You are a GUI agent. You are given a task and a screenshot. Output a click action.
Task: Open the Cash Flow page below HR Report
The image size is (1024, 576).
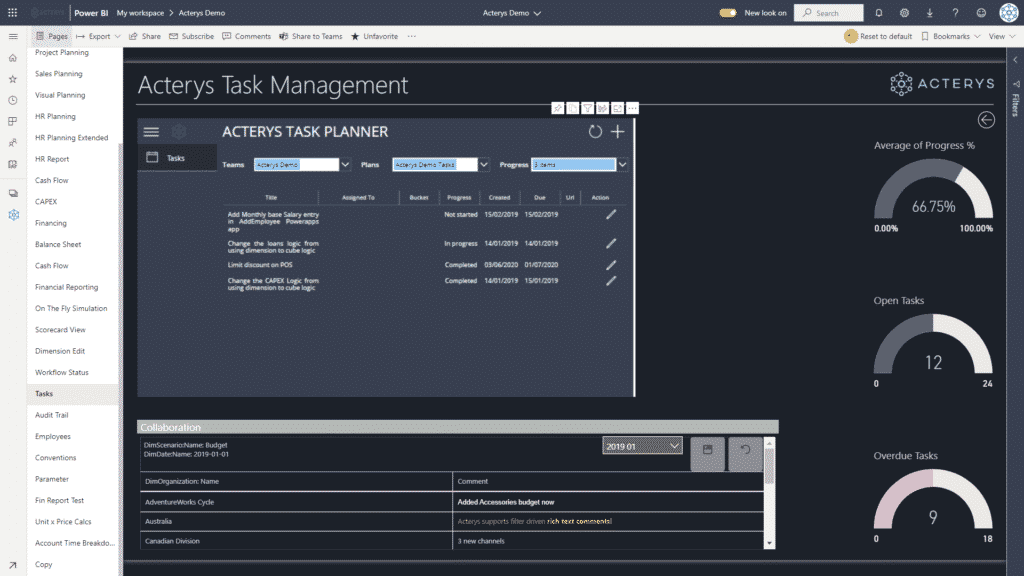click(x=52, y=180)
